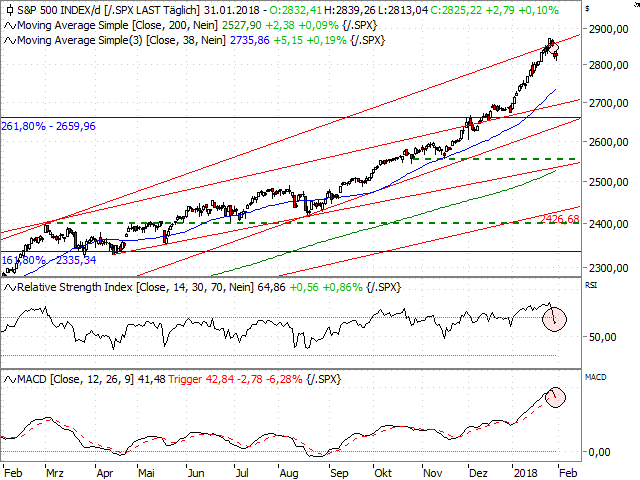Click the Nov label on time axis
The image size is (640, 480).
pyautogui.click(x=432, y=473)
